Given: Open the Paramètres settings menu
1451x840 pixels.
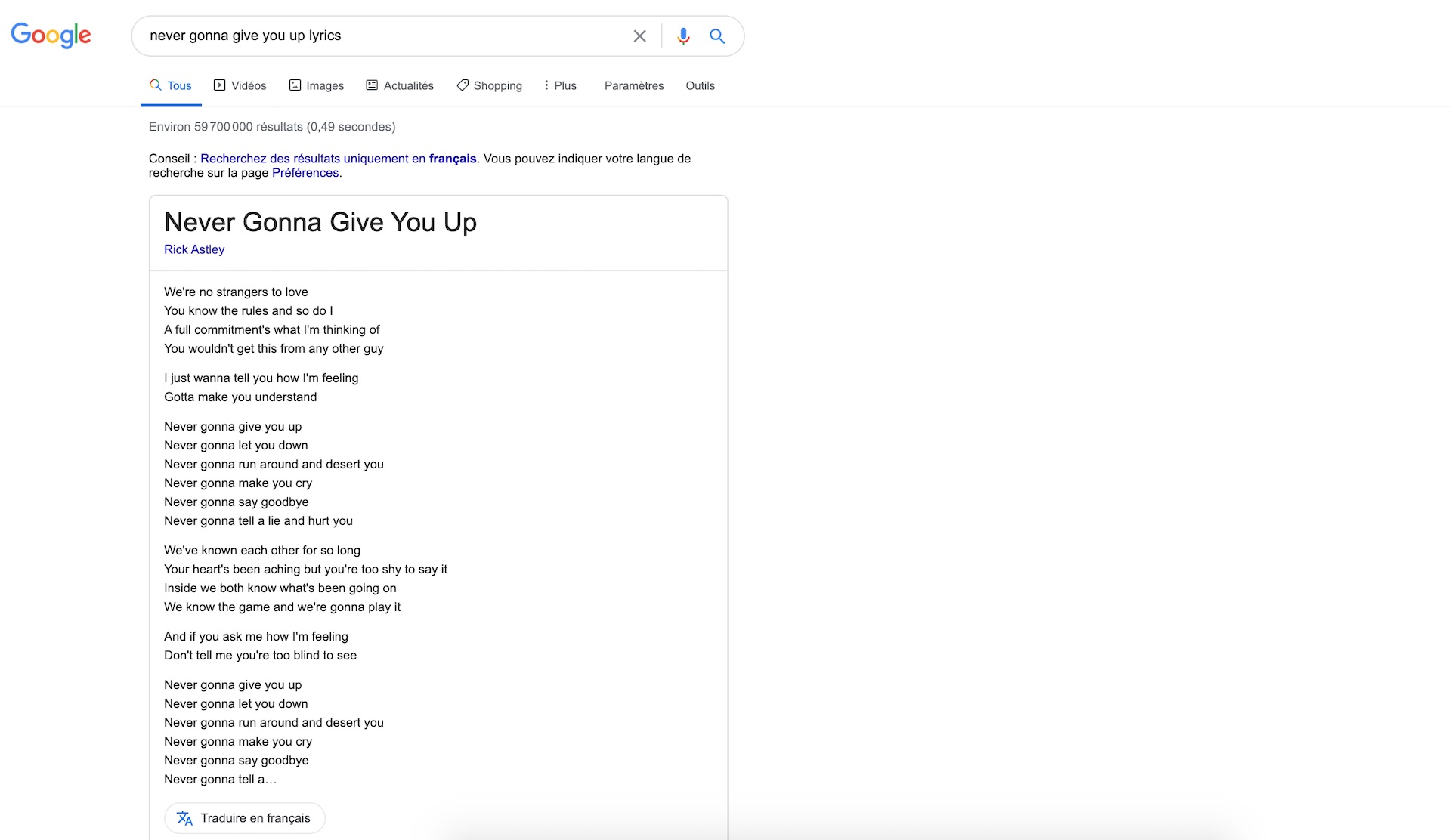Looking at the screenshot, I should pyautogui.click(x=634, y=85).
